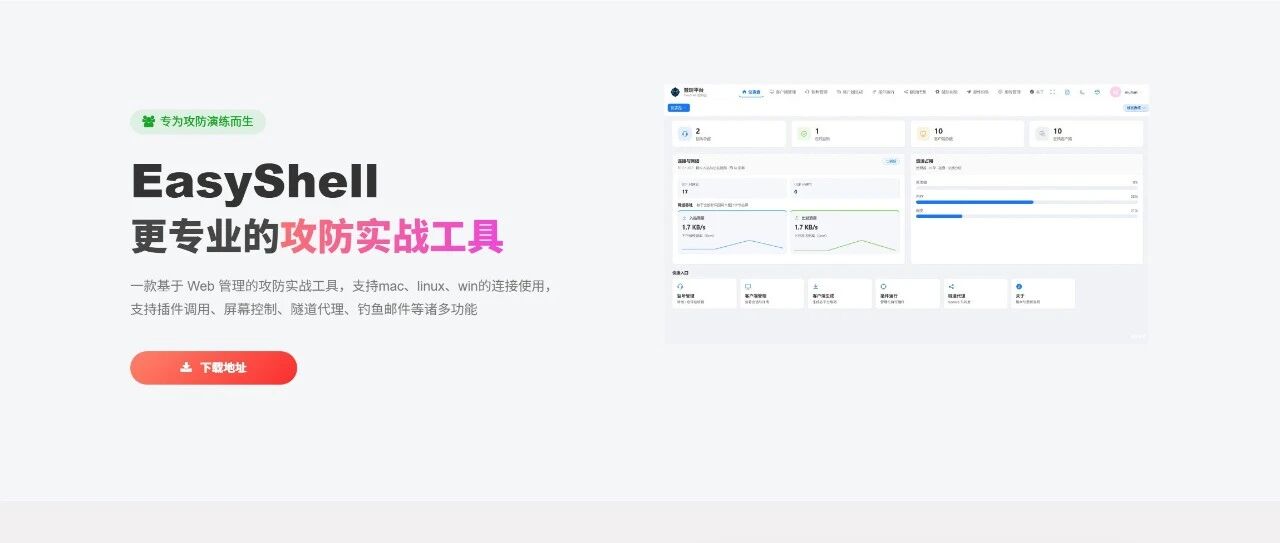
Task: Click the share icon in the quick-entry cards
Action: pyautogui.click(x=951, y=286)
